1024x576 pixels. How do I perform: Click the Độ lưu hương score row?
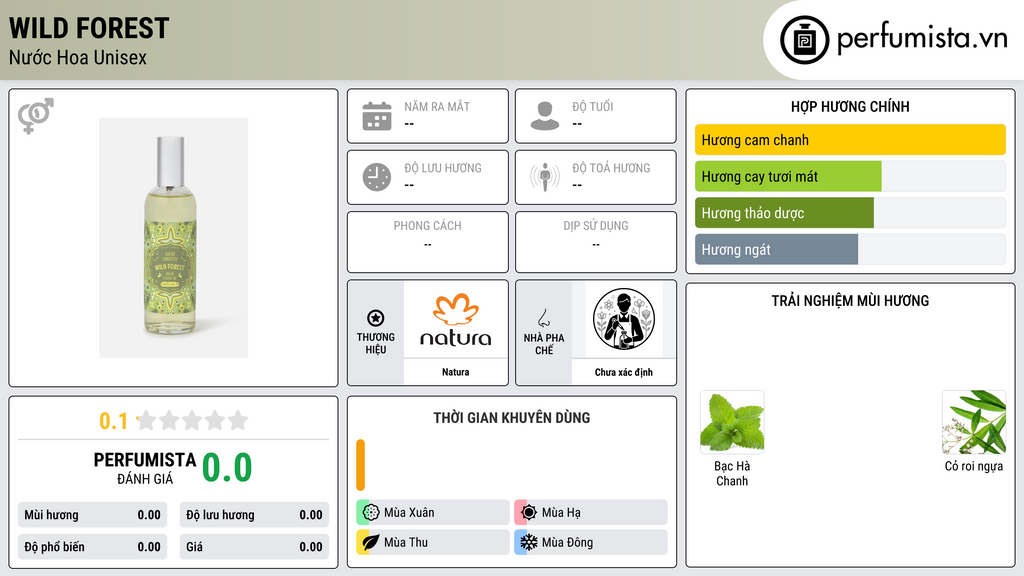tap(254, 515)
